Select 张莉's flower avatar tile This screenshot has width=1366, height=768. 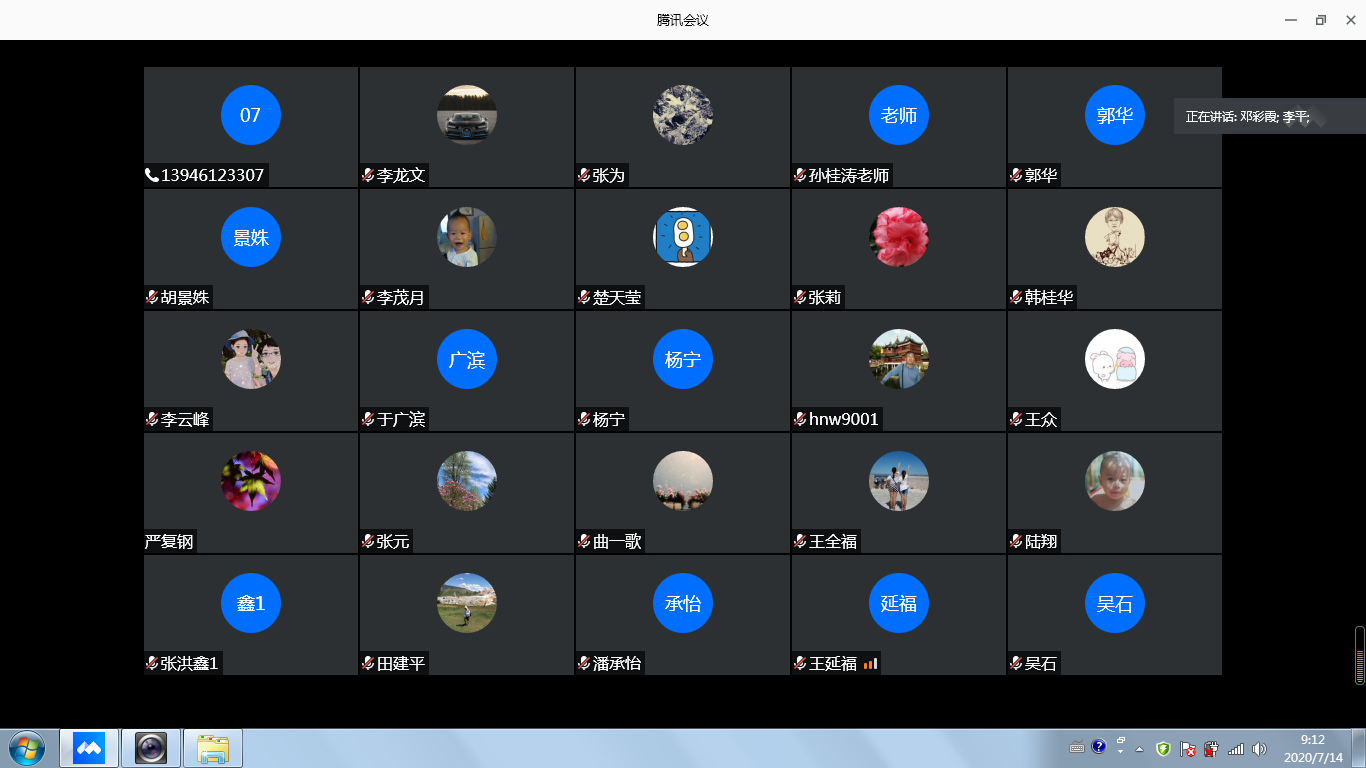(898, 237)
